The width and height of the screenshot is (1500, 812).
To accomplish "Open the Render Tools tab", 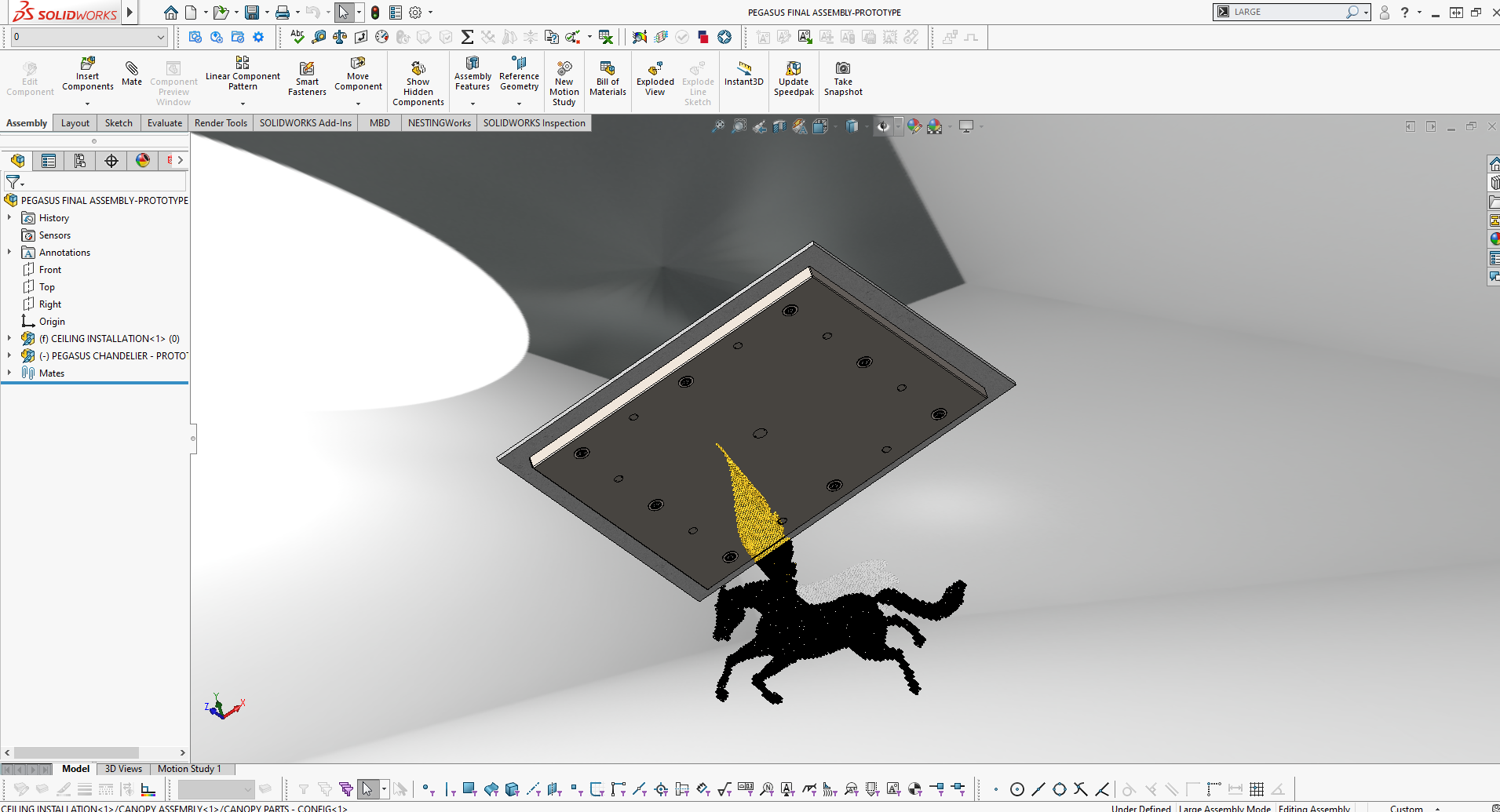I will (x=221, y=123).
